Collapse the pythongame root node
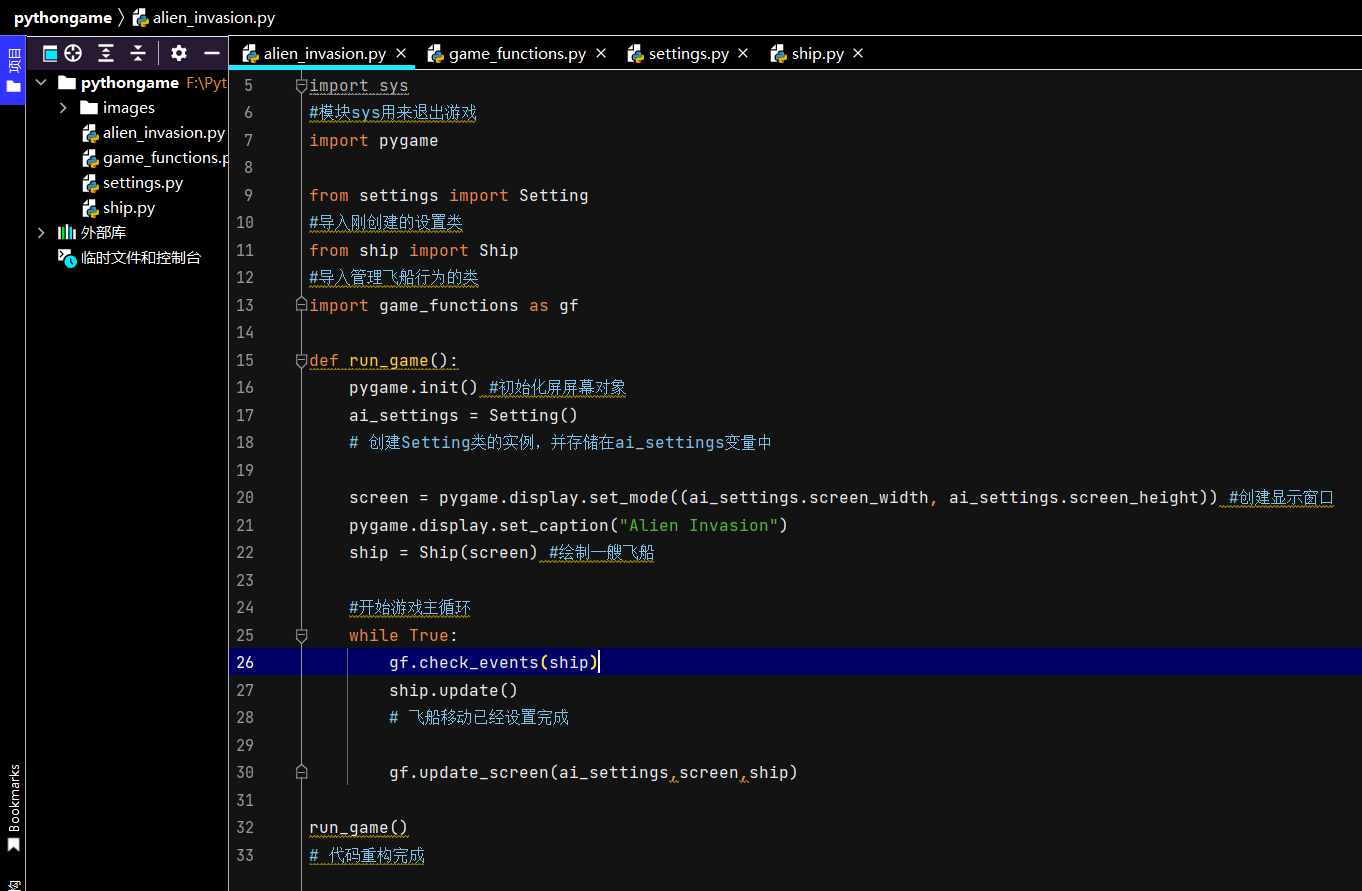Image resolution: width=1362 pixels, height=891 pixels. pyautogui.click(x=41, y=82)
